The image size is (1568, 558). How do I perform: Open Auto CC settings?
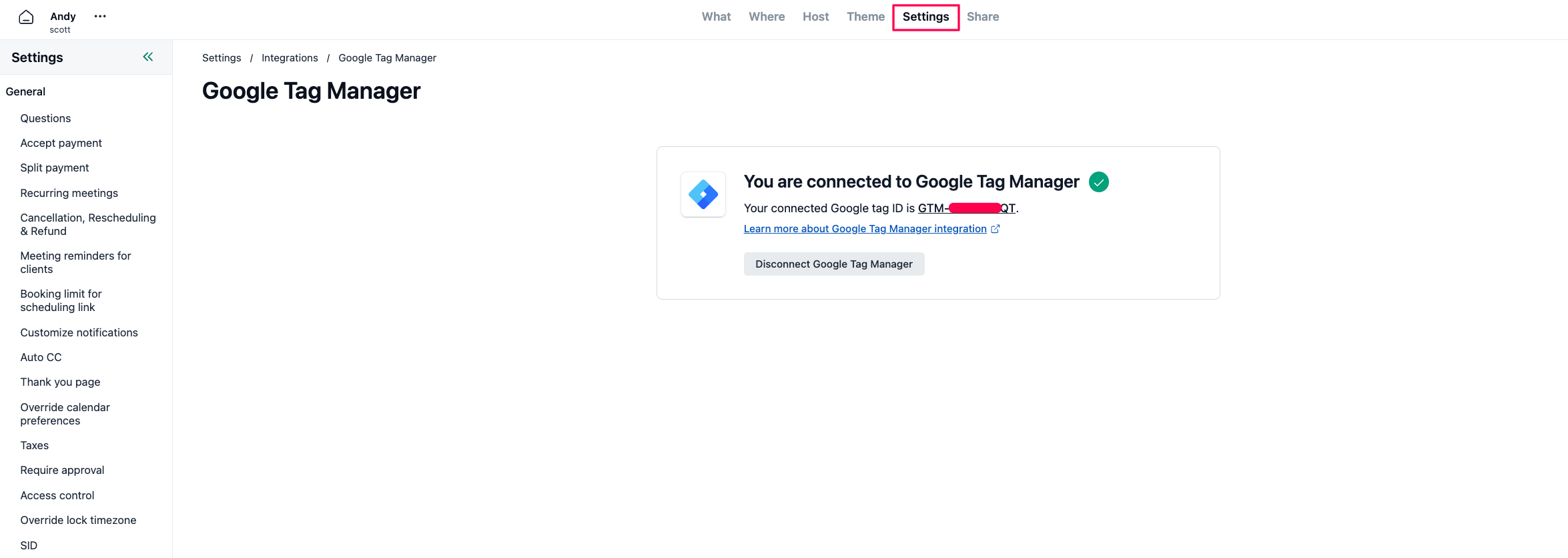[41, 357]
